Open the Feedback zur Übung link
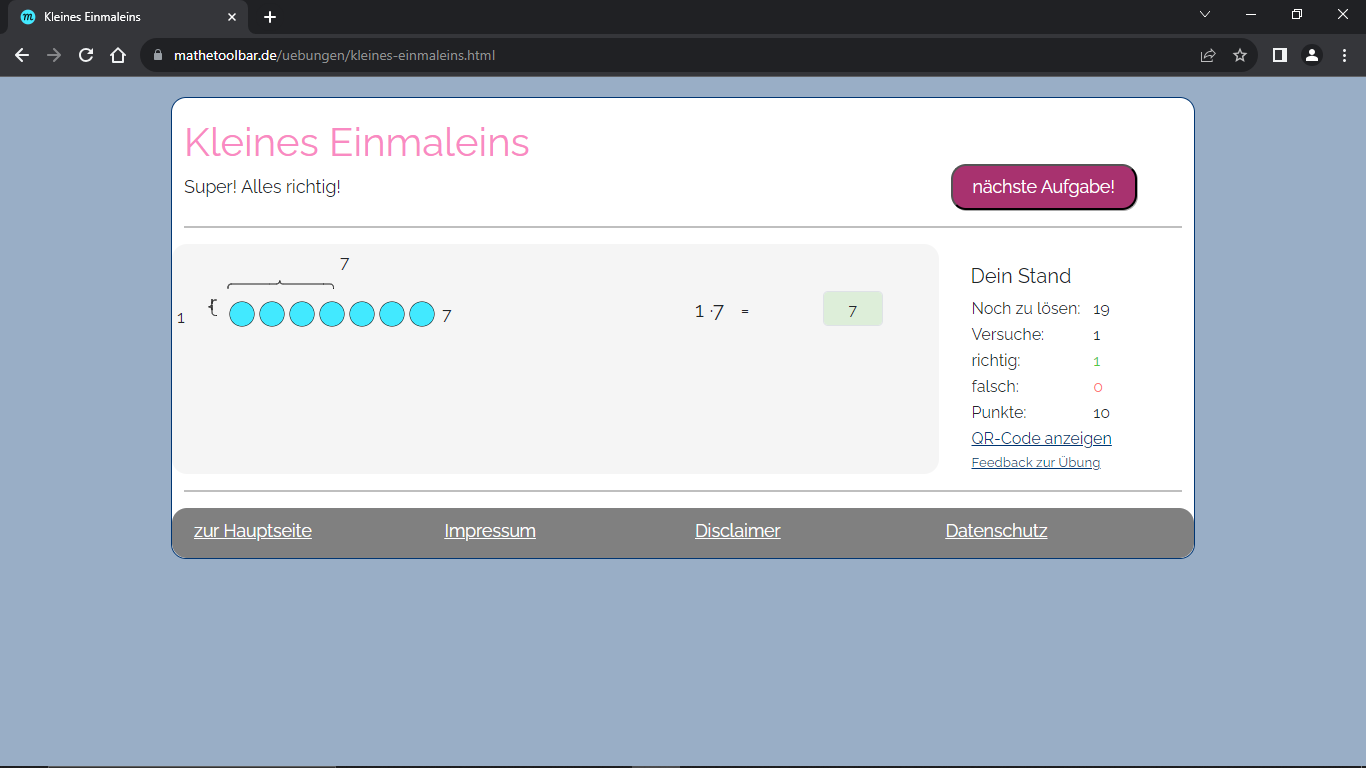Image resolution: width=1366 pixels, height=768 pixels. [x=1035, y=463]
